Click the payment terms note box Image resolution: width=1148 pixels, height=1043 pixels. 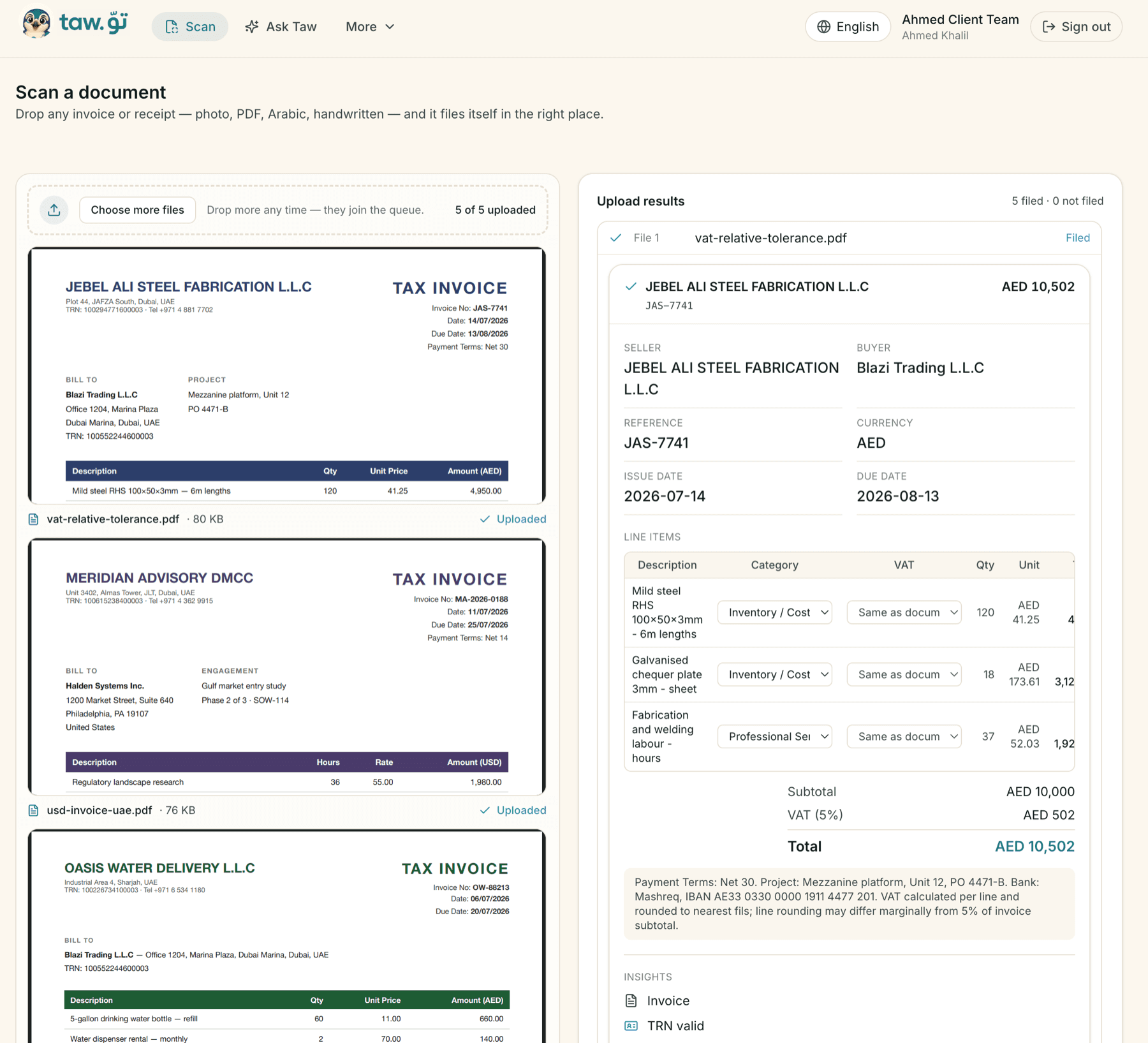pos(849,904)
